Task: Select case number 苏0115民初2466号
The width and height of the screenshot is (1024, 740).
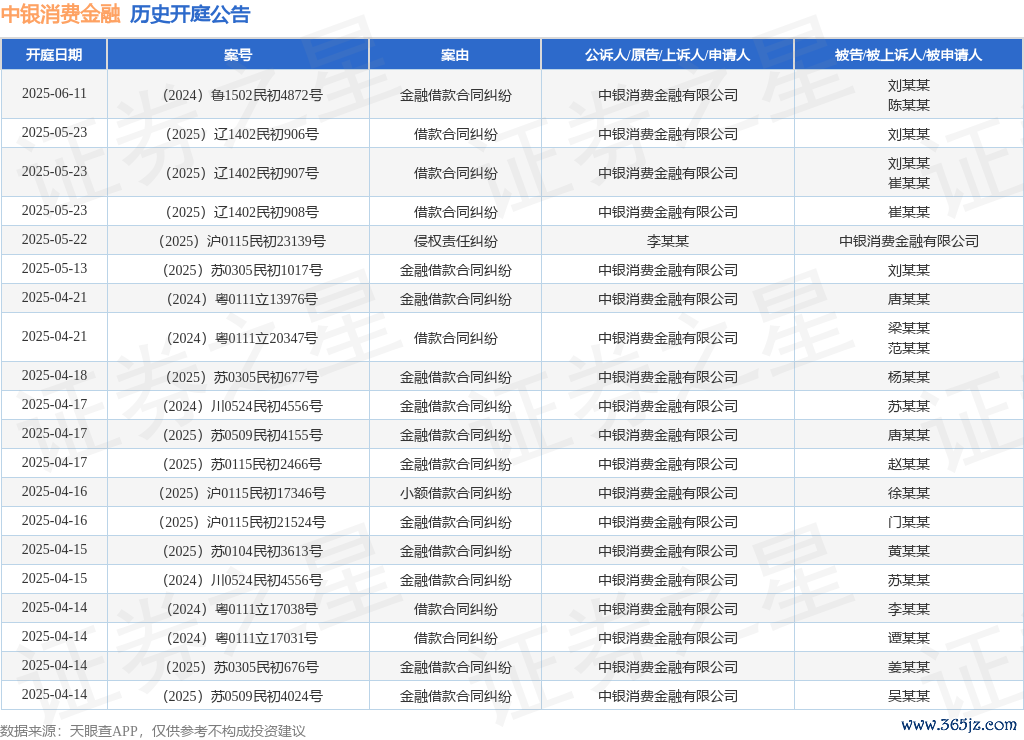Action: tap(242, 464)
